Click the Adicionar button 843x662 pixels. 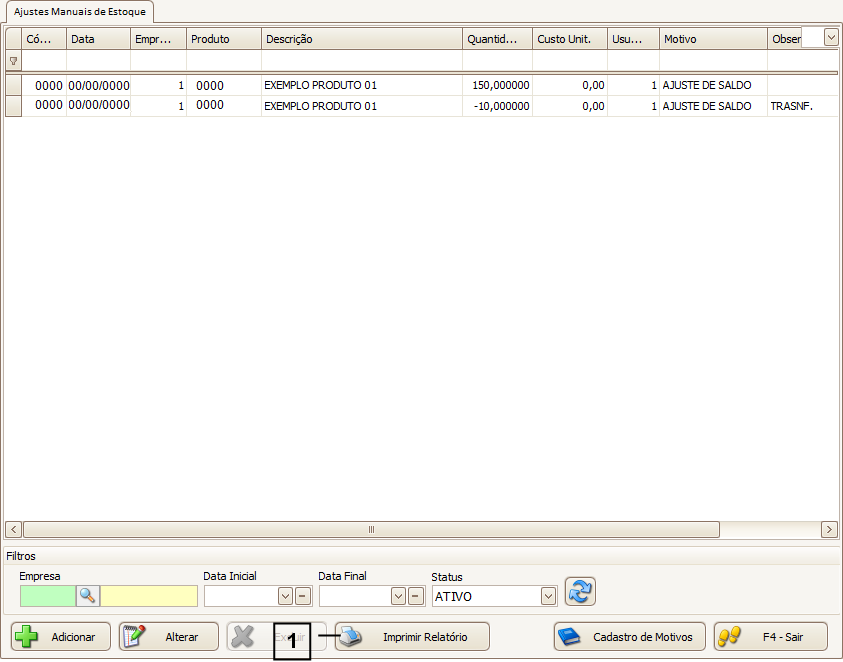pos(61,637)
